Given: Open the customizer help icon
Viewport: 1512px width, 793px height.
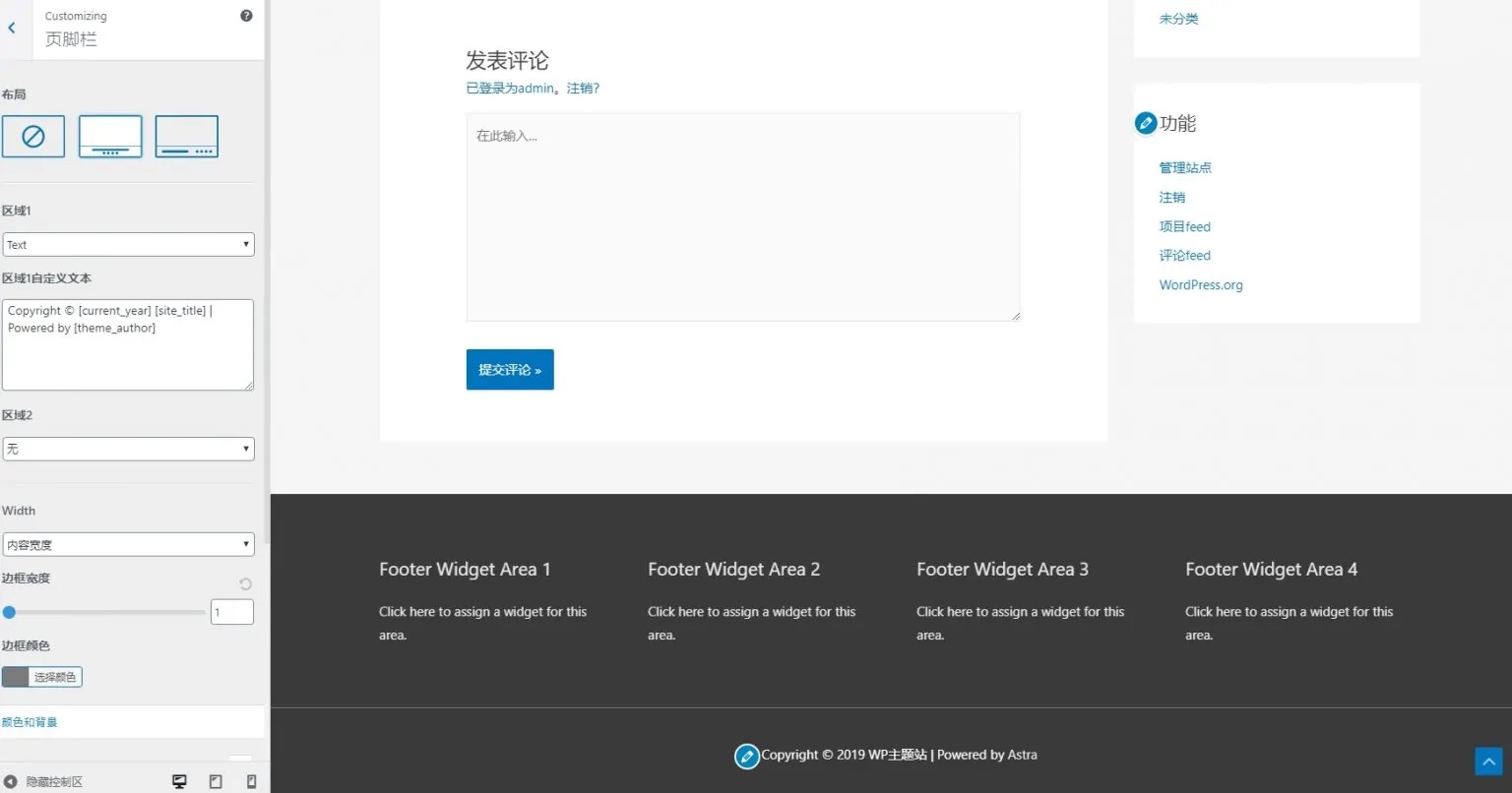Looking at the screenshot, I should 246,16.
